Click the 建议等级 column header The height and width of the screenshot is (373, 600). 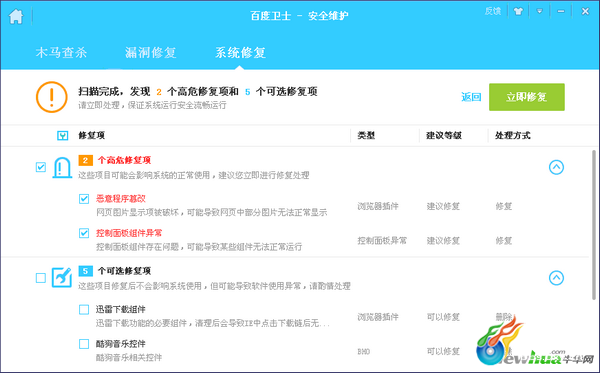[x=444, y=135]
